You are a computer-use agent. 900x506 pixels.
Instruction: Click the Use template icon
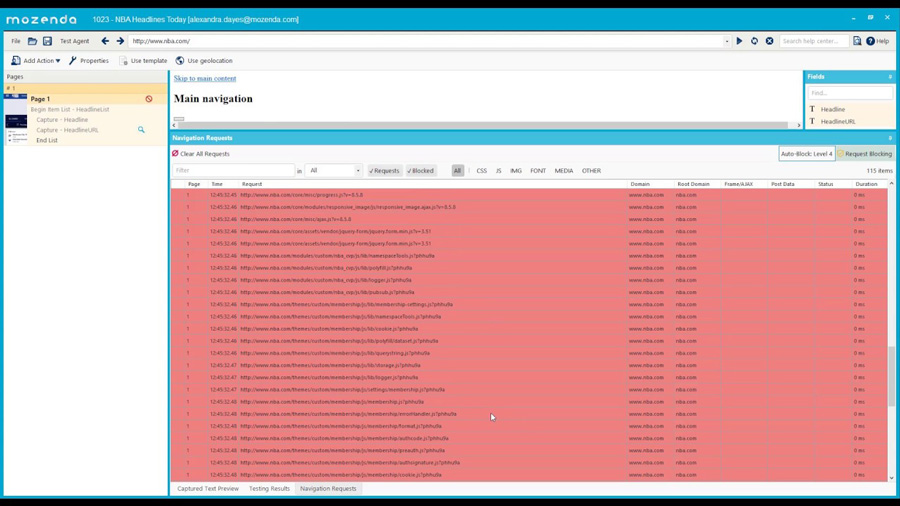click(x=123, y=60)
